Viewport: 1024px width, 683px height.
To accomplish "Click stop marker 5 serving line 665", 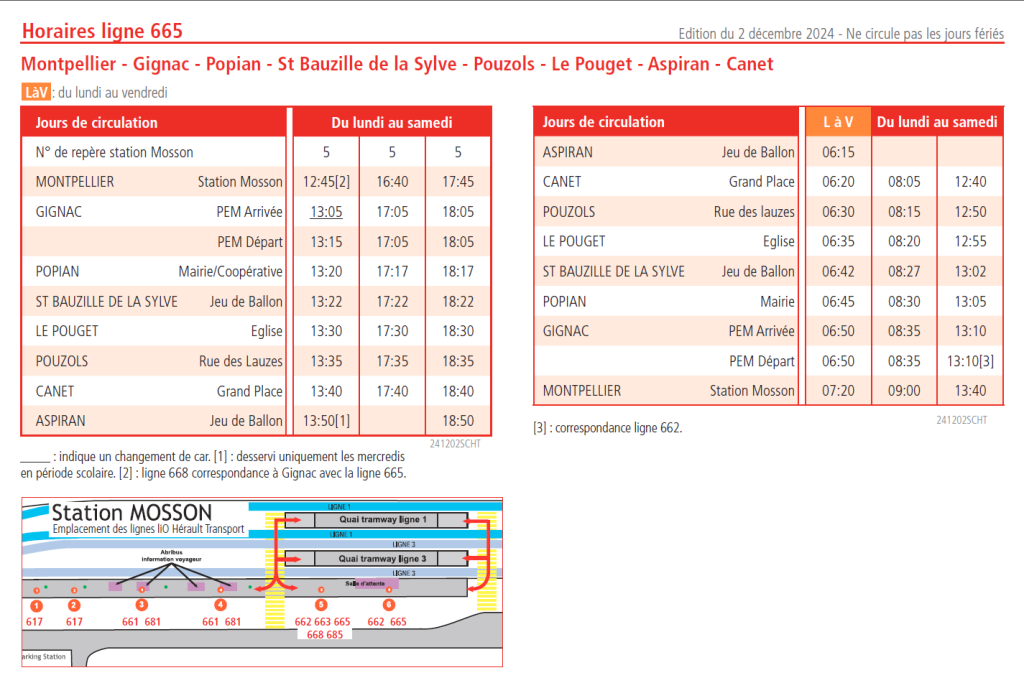I will pos(321,605).
